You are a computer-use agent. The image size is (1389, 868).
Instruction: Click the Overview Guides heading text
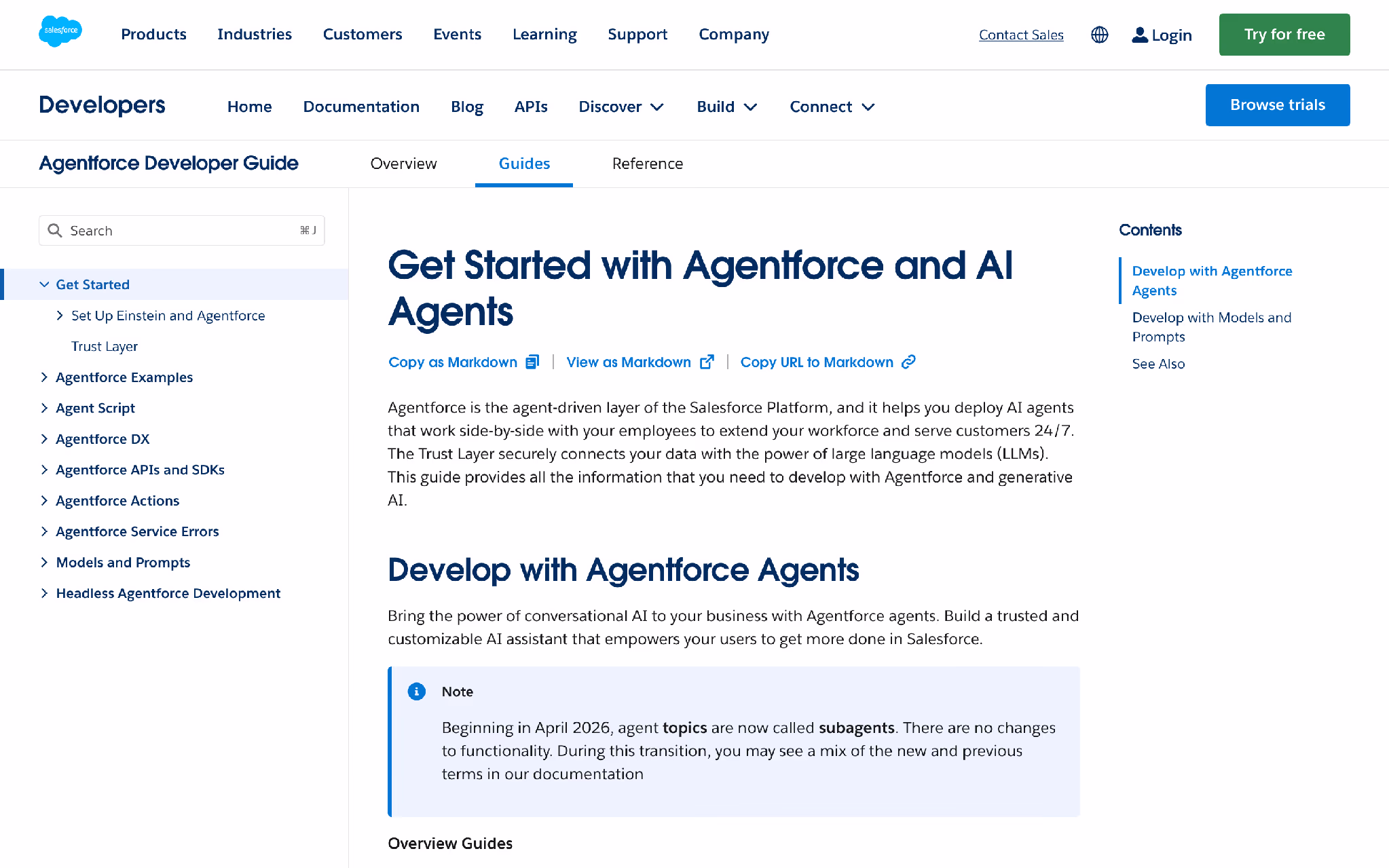450,843
